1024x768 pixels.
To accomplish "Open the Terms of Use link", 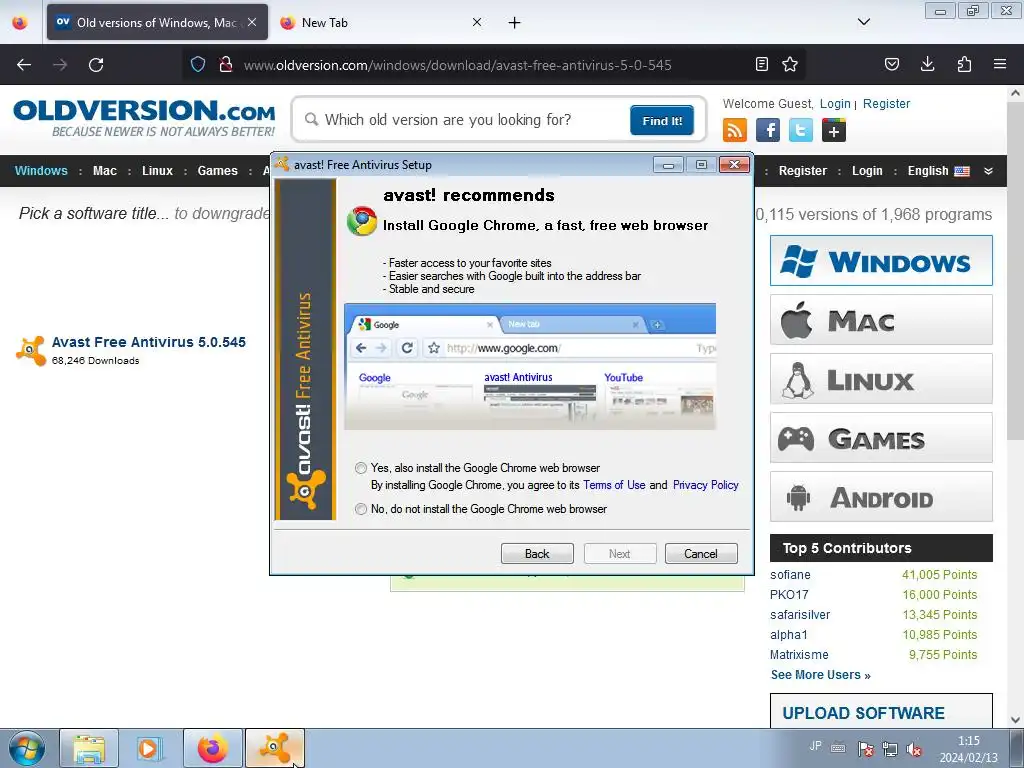I will [x=614, y=485].
